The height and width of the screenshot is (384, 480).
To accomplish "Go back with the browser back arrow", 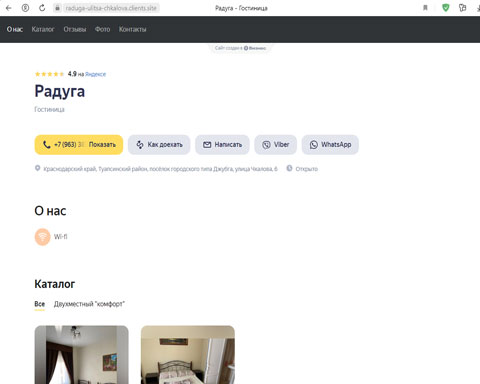I will [x=9, y=8].
